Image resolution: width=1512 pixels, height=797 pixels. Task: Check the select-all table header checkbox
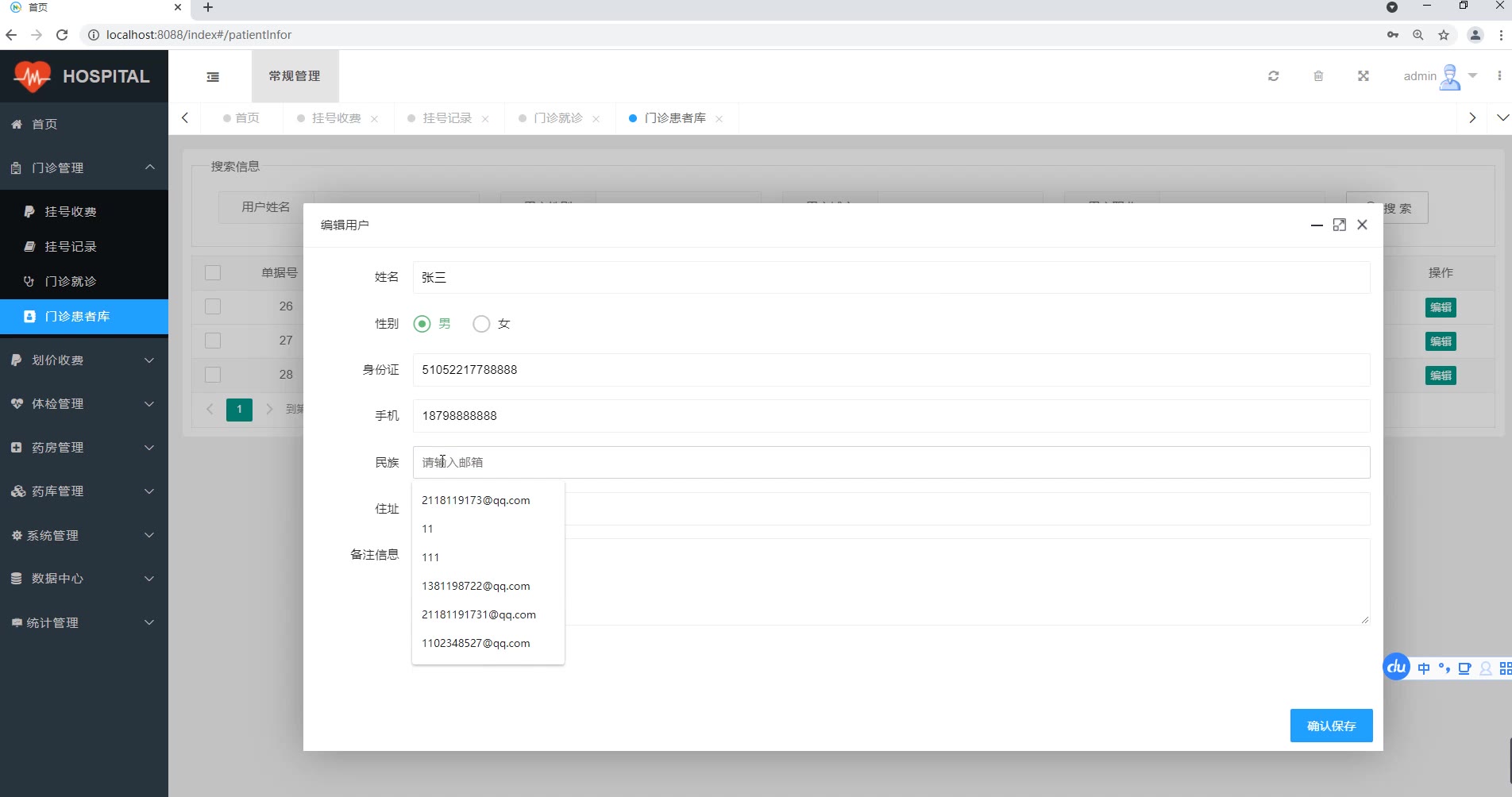tap(213, 273)
